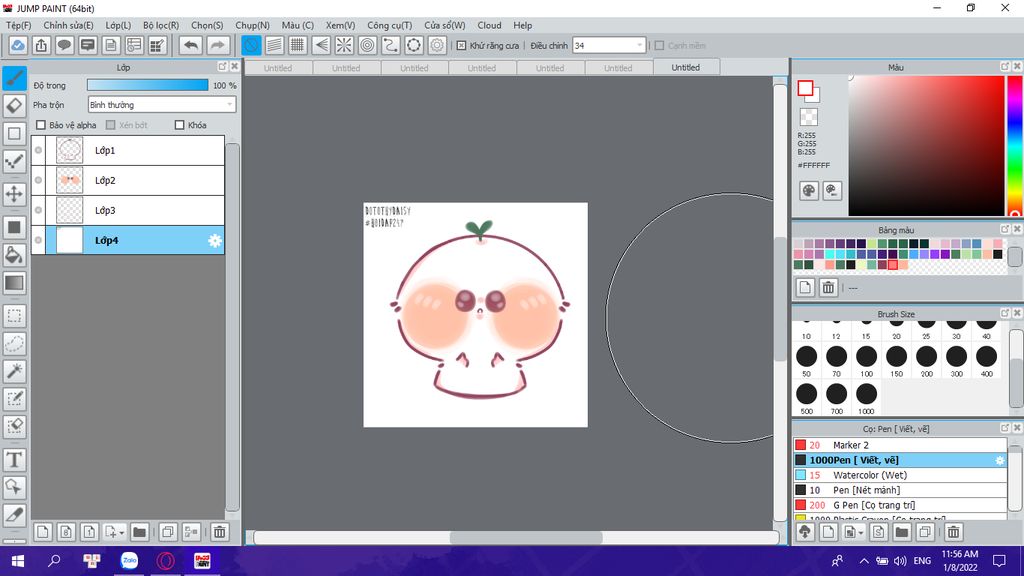Open the Lớp(L) menu

118,25
